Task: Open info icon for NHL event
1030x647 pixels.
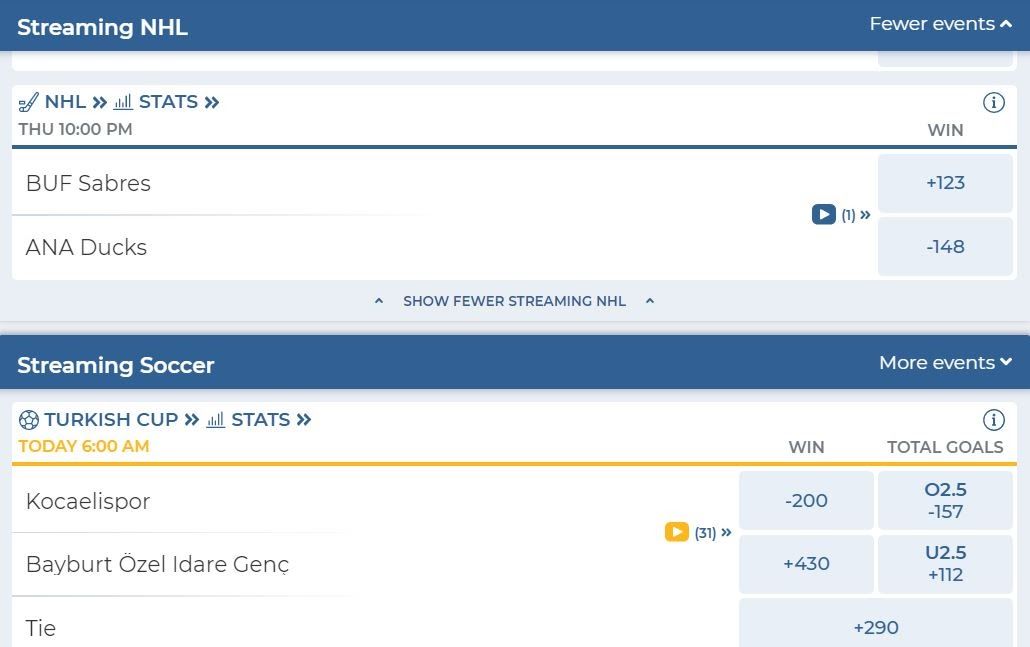Action: pos(993,102)
